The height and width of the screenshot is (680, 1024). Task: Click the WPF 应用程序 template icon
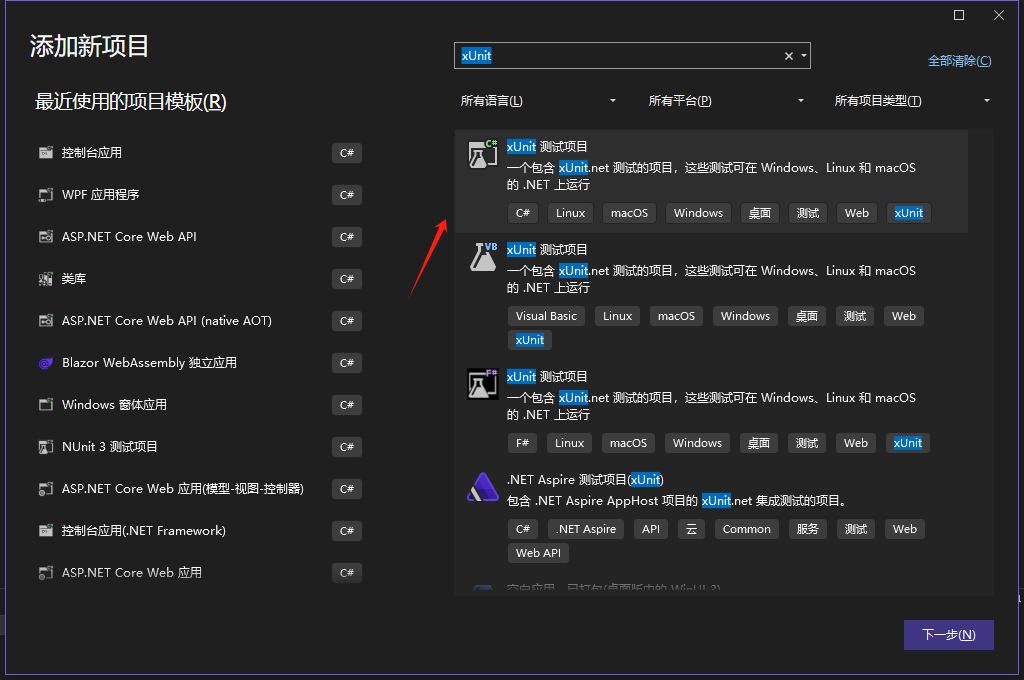[46, 195]
